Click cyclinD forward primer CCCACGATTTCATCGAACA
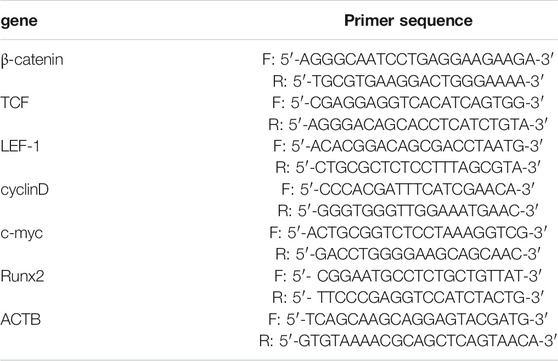This screenshot has height=361, width=558. click(408, 189)
